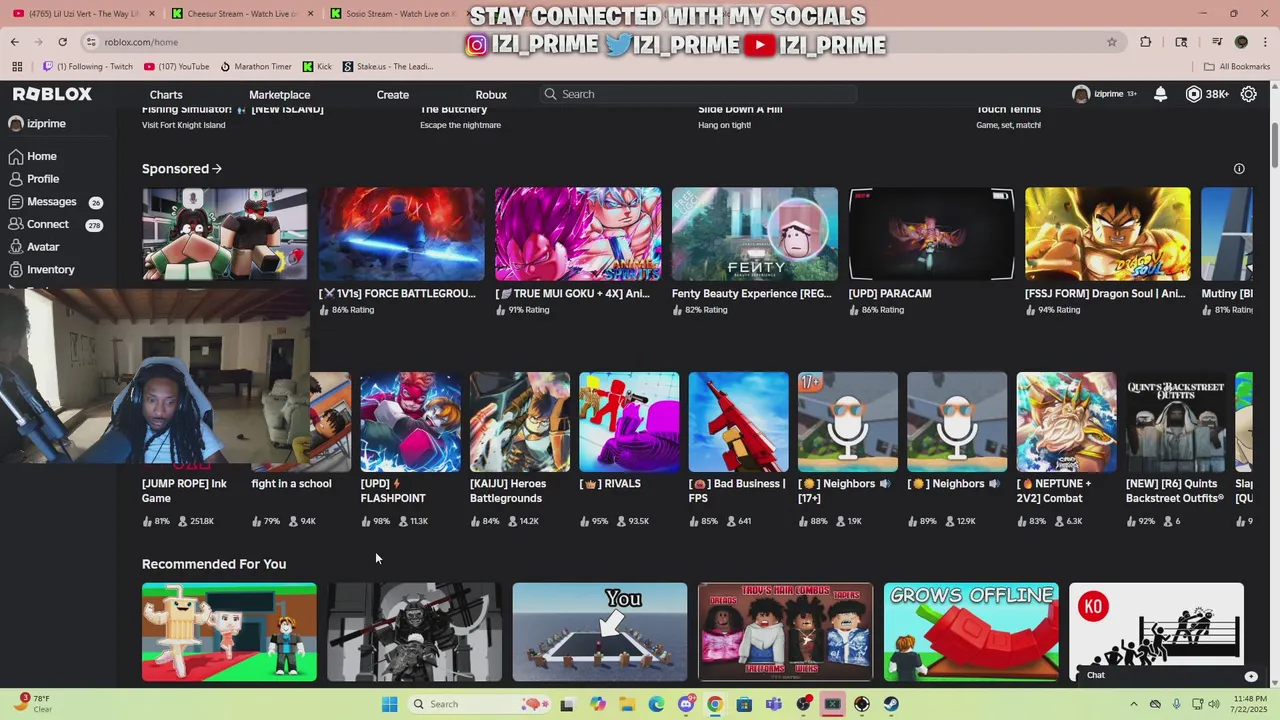Screen dimensions: 1280x720
Task: Open FLASHPOINT game thumbnail
Action: pyautogui.click(x=410, y=422)
